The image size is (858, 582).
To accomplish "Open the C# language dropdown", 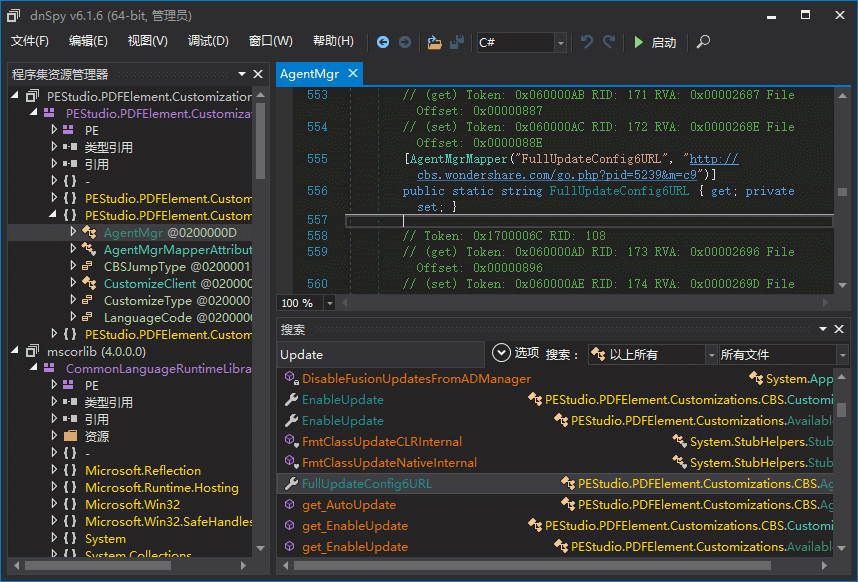I will (x=560, y=43).
